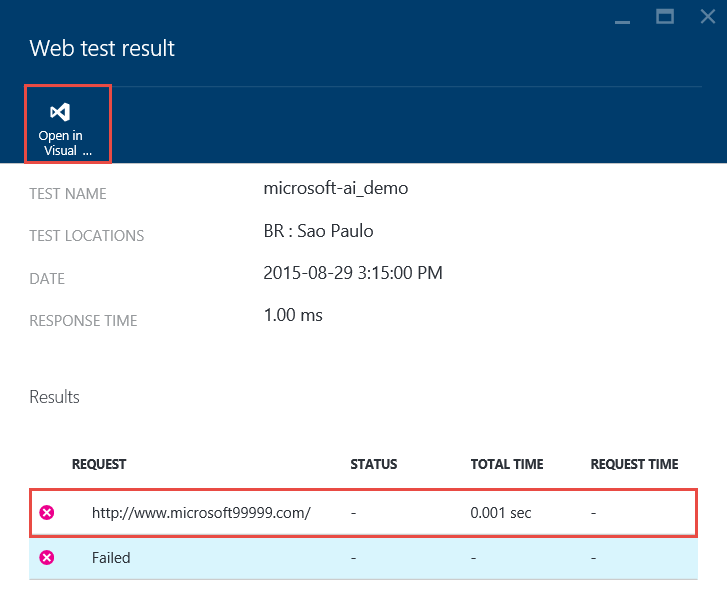
Task: Close the Web test result blade
Action: (708, 17)
